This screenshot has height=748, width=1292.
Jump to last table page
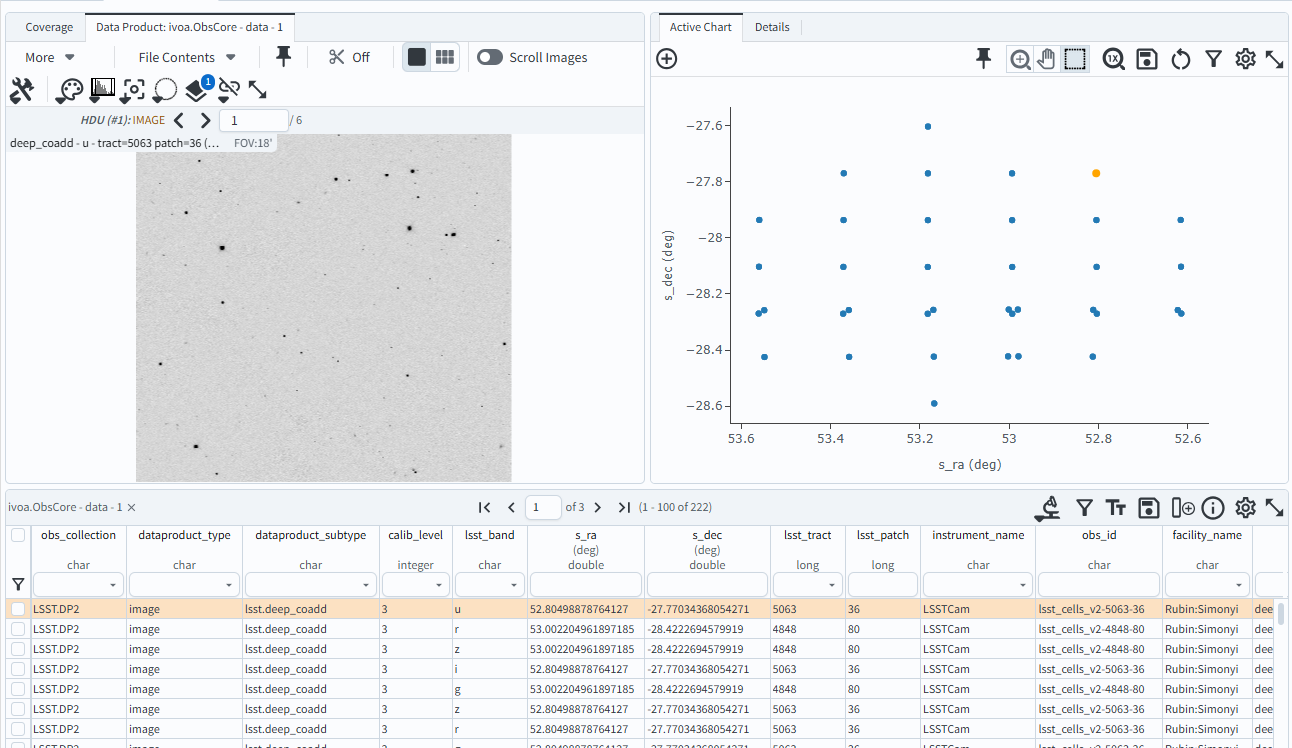click(624, 508)
